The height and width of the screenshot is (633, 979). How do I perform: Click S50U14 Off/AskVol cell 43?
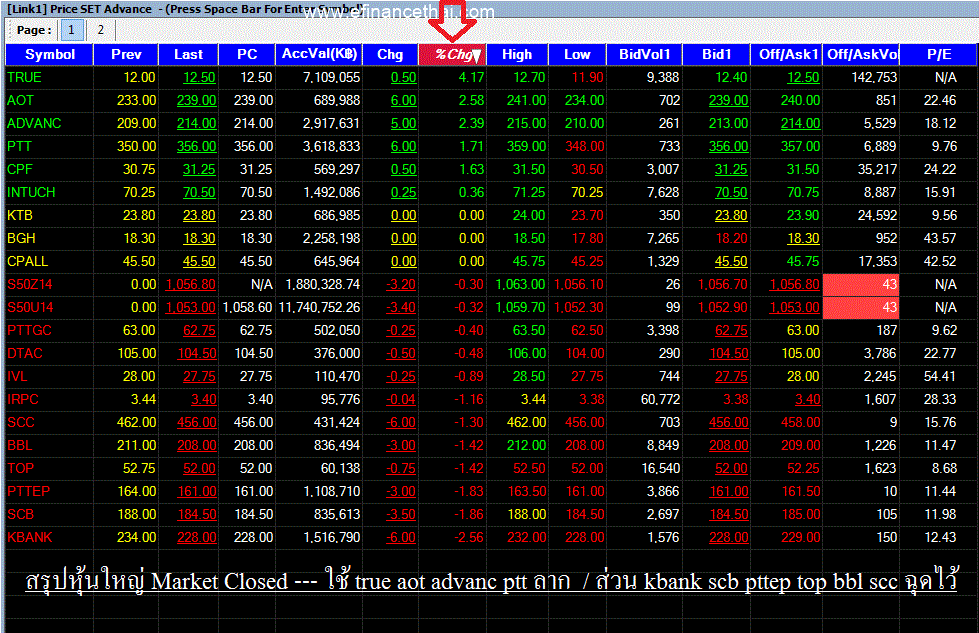(861, 308)
